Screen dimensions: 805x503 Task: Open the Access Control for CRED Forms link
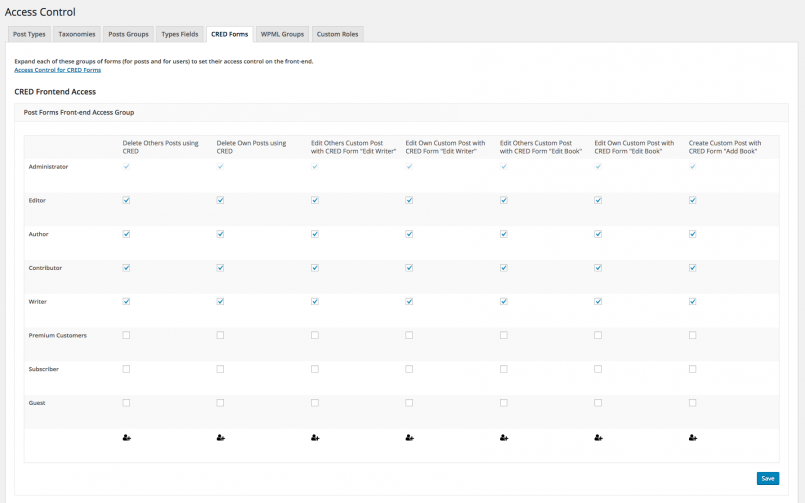pos(58,70)
